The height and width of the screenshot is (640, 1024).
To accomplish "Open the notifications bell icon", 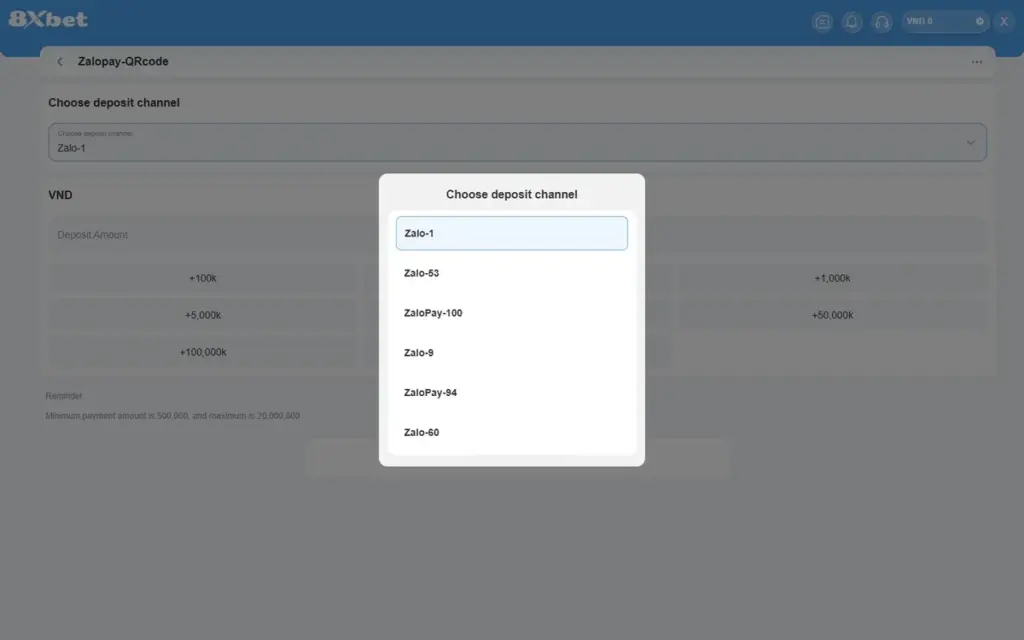I will tap(852, 22).
